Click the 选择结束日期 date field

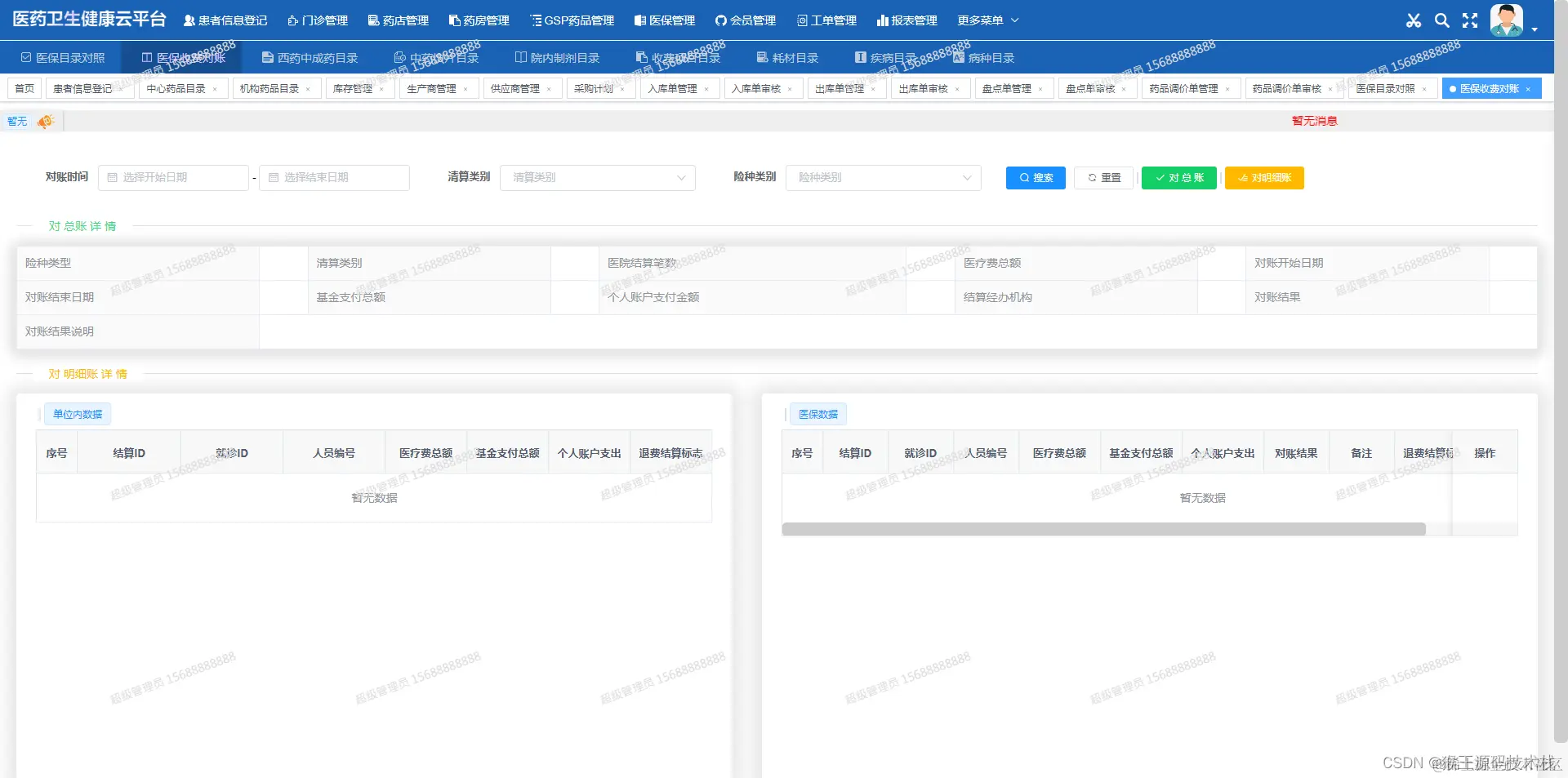334,178
